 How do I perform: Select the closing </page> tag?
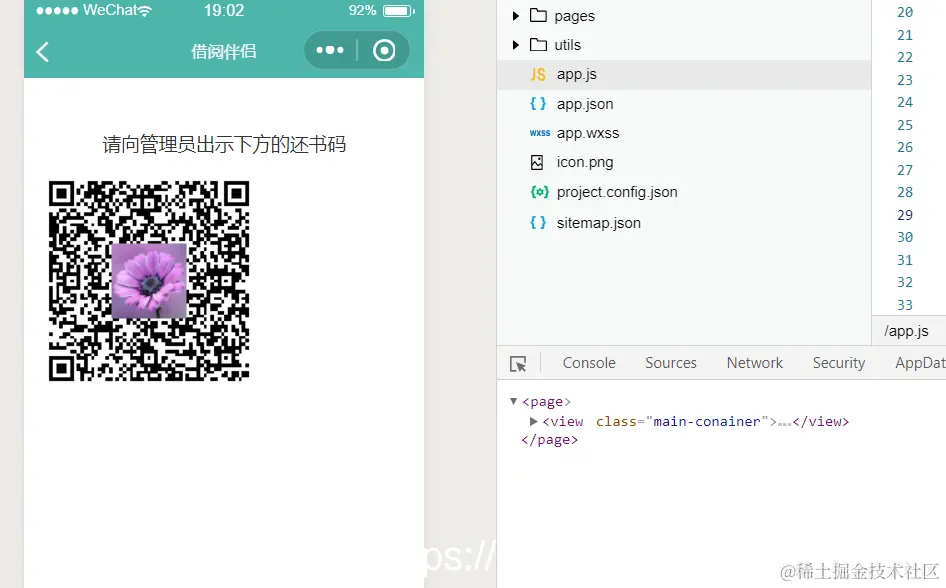[x=550, y=440]
